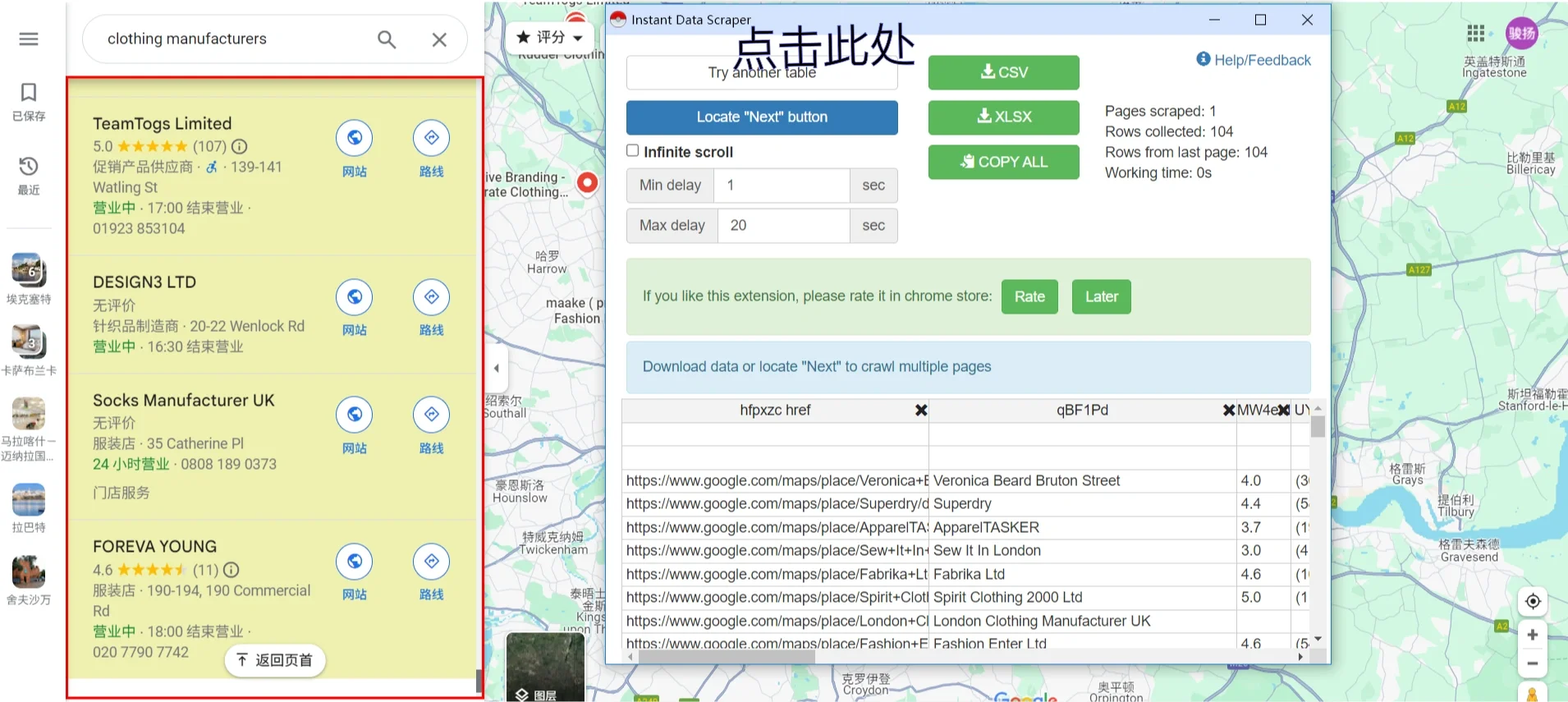1568x702 pixels.
Task: Open the map layers thumbnail
Action: (545, 667)
